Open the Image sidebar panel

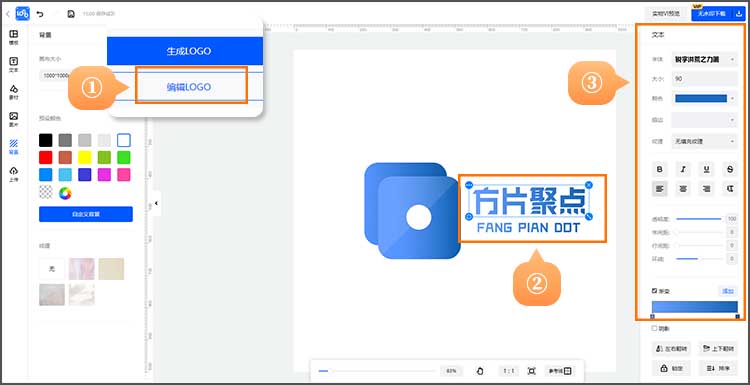(14, 119)
